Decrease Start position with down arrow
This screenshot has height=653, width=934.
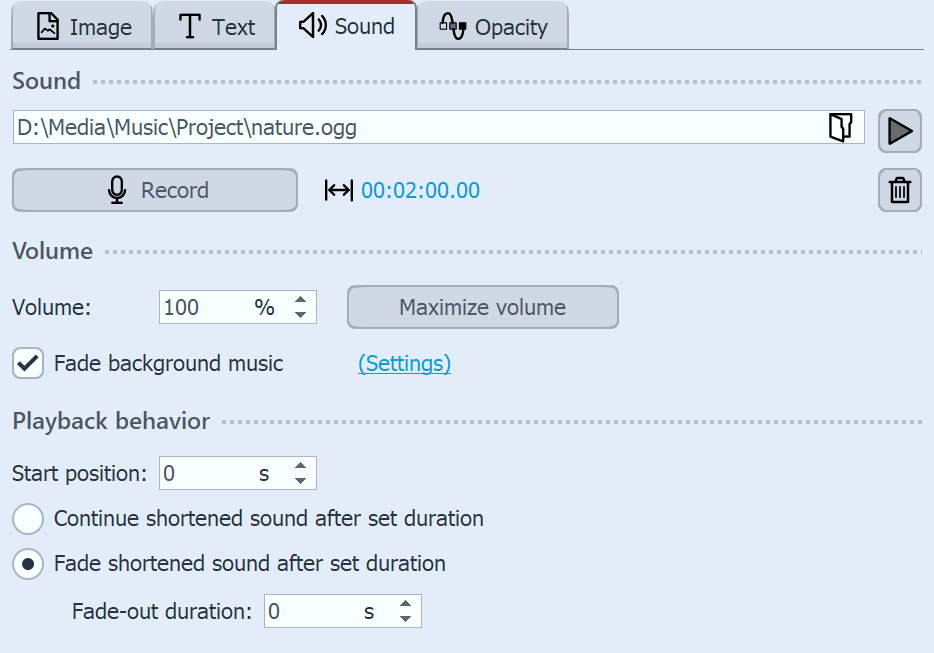pos(299,479)
